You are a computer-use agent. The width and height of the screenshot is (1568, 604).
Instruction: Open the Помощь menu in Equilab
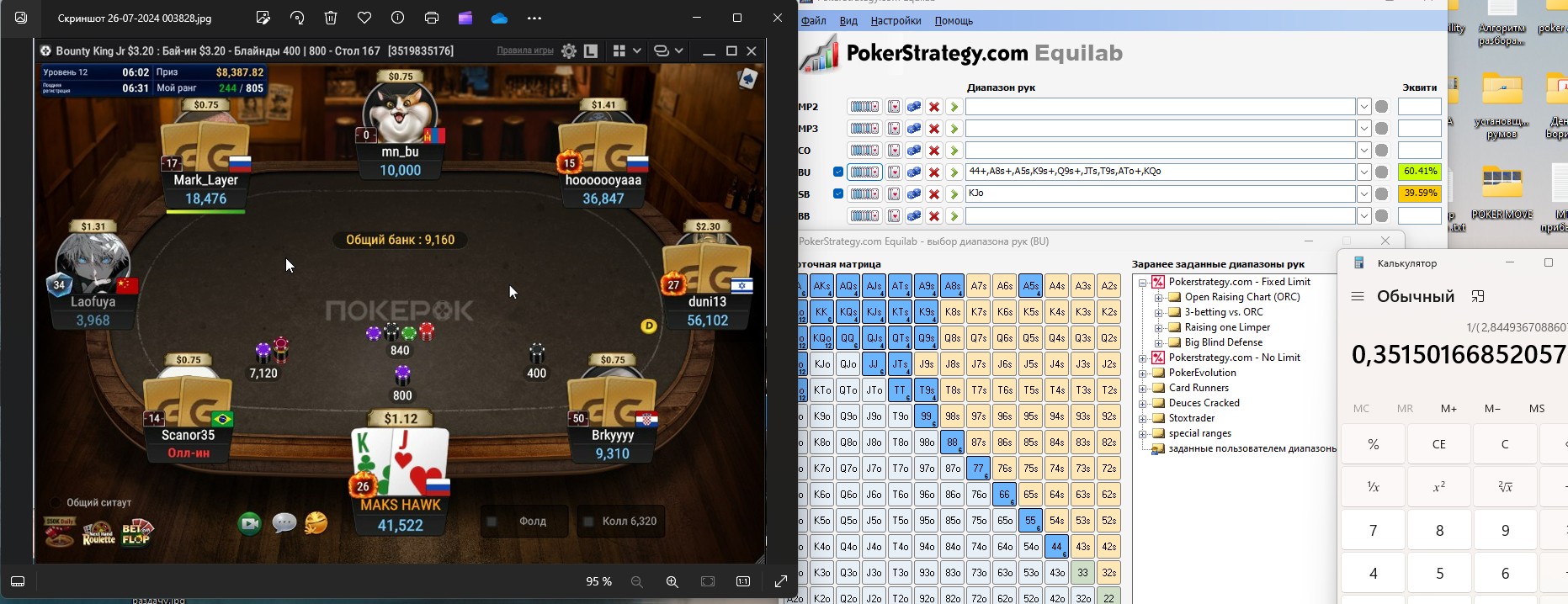click(954, 20)
